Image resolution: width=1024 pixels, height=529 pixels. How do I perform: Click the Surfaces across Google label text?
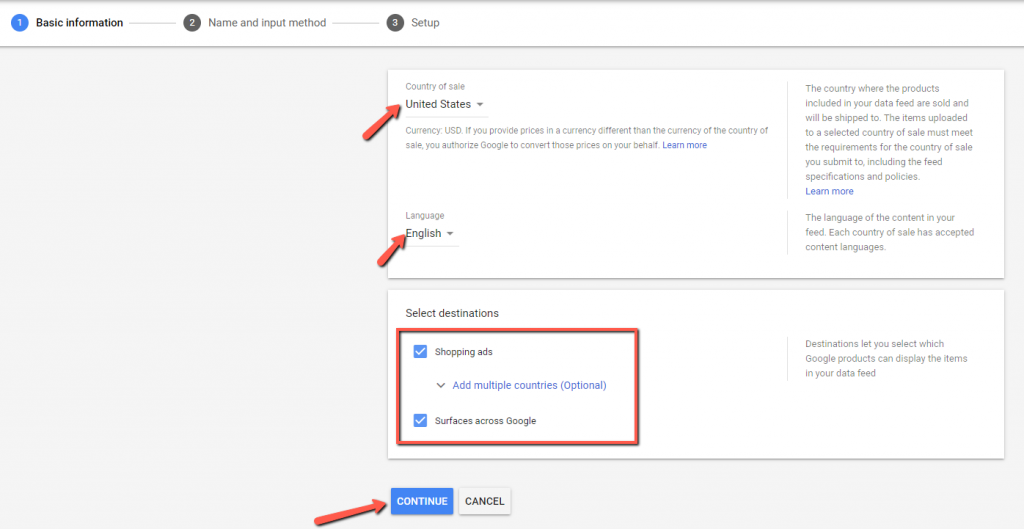(485, 421)
